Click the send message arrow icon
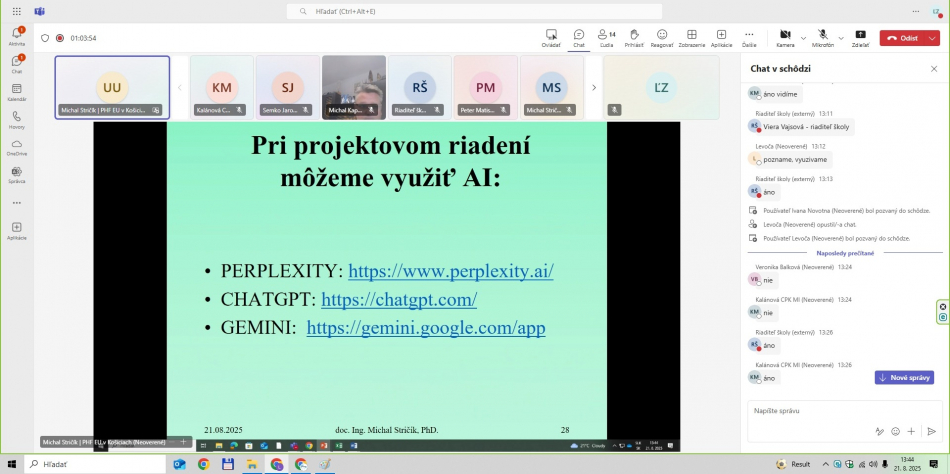Screen dimensions: 950x474 coord(931,431)
